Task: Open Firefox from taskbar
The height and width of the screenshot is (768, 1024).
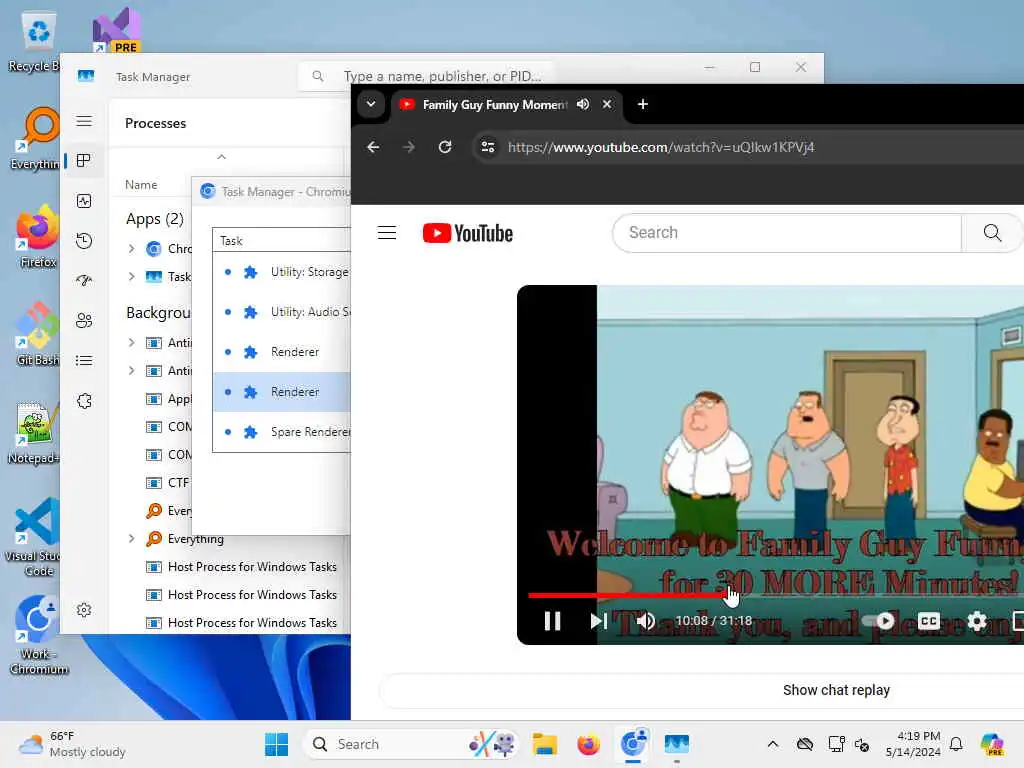Action: click(x=588, y=744)
